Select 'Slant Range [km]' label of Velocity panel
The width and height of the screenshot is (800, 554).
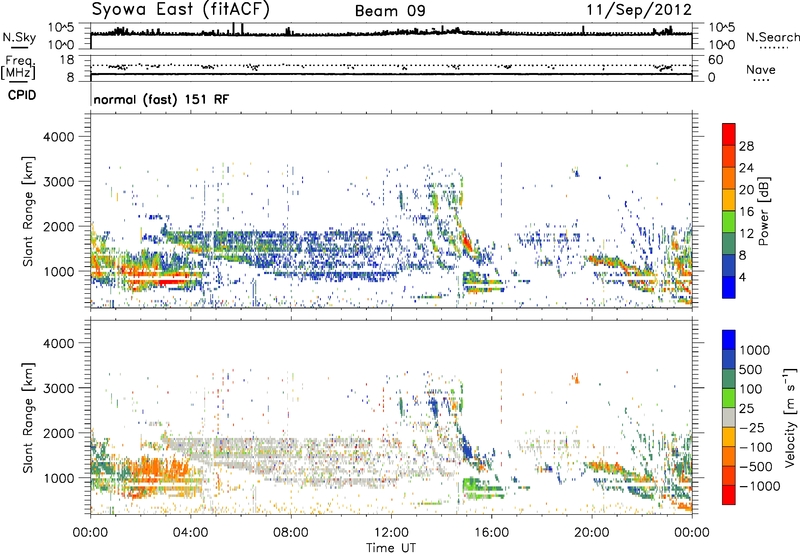tap(28, 418)
